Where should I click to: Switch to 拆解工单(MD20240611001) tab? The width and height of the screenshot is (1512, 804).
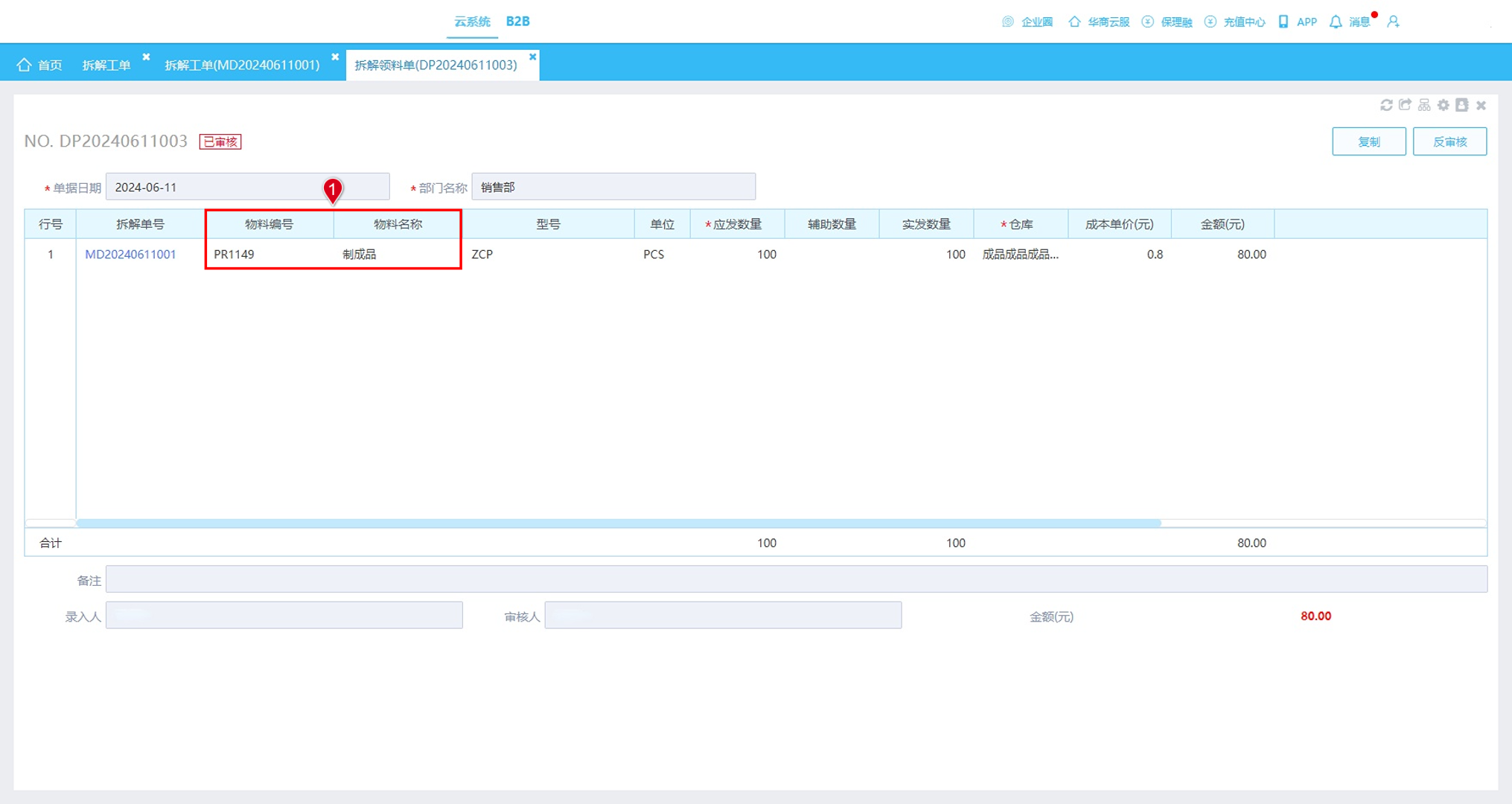242,65
